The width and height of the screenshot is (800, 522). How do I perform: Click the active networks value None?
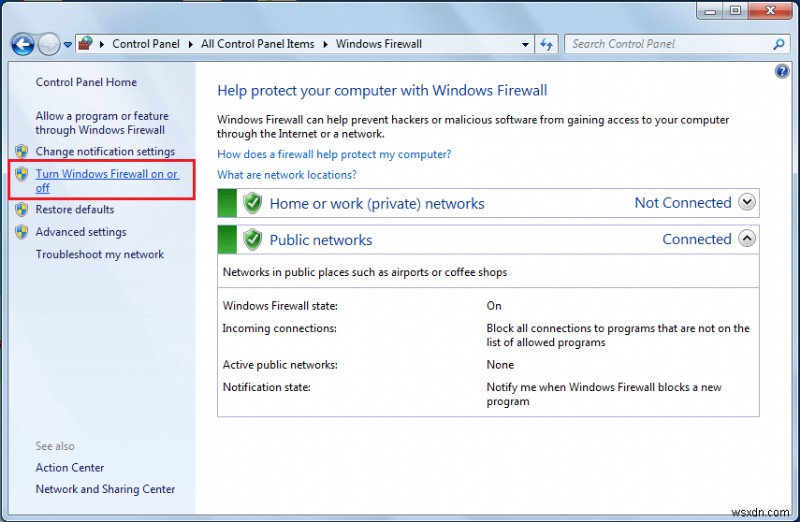pyautogui.click(x=500, y=365)
